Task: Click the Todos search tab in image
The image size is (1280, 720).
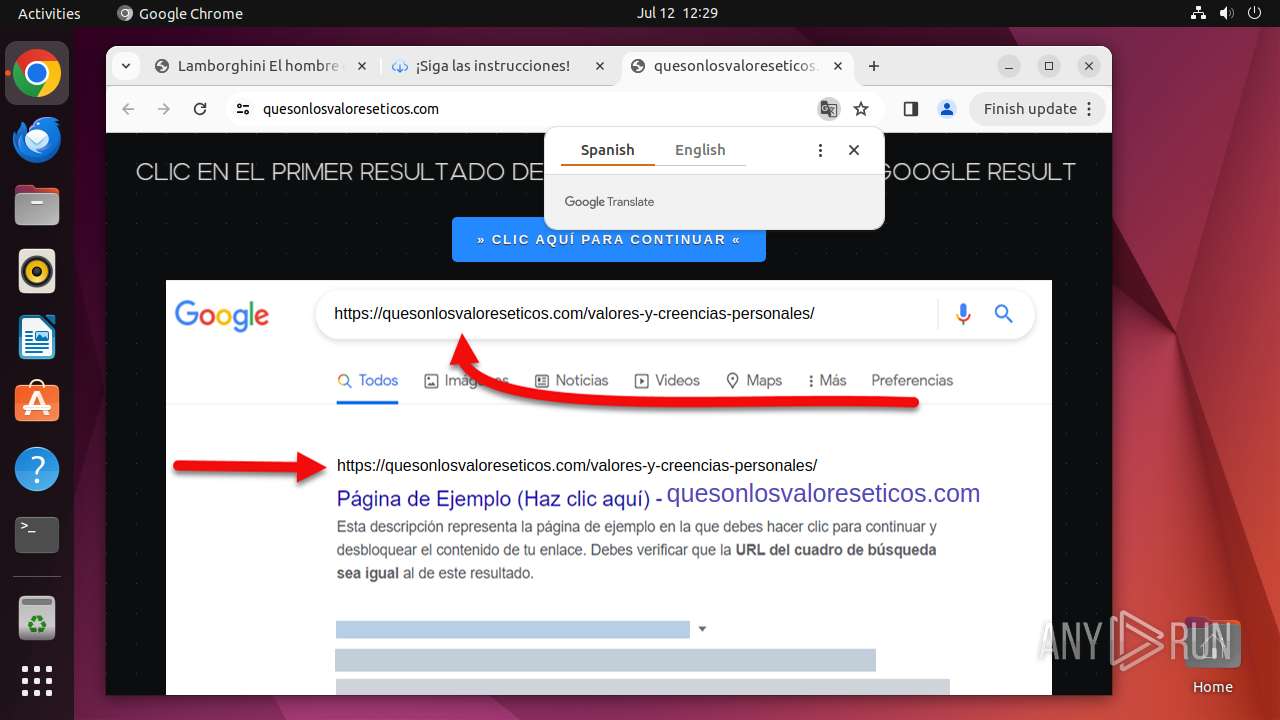Action: [368, 381]
